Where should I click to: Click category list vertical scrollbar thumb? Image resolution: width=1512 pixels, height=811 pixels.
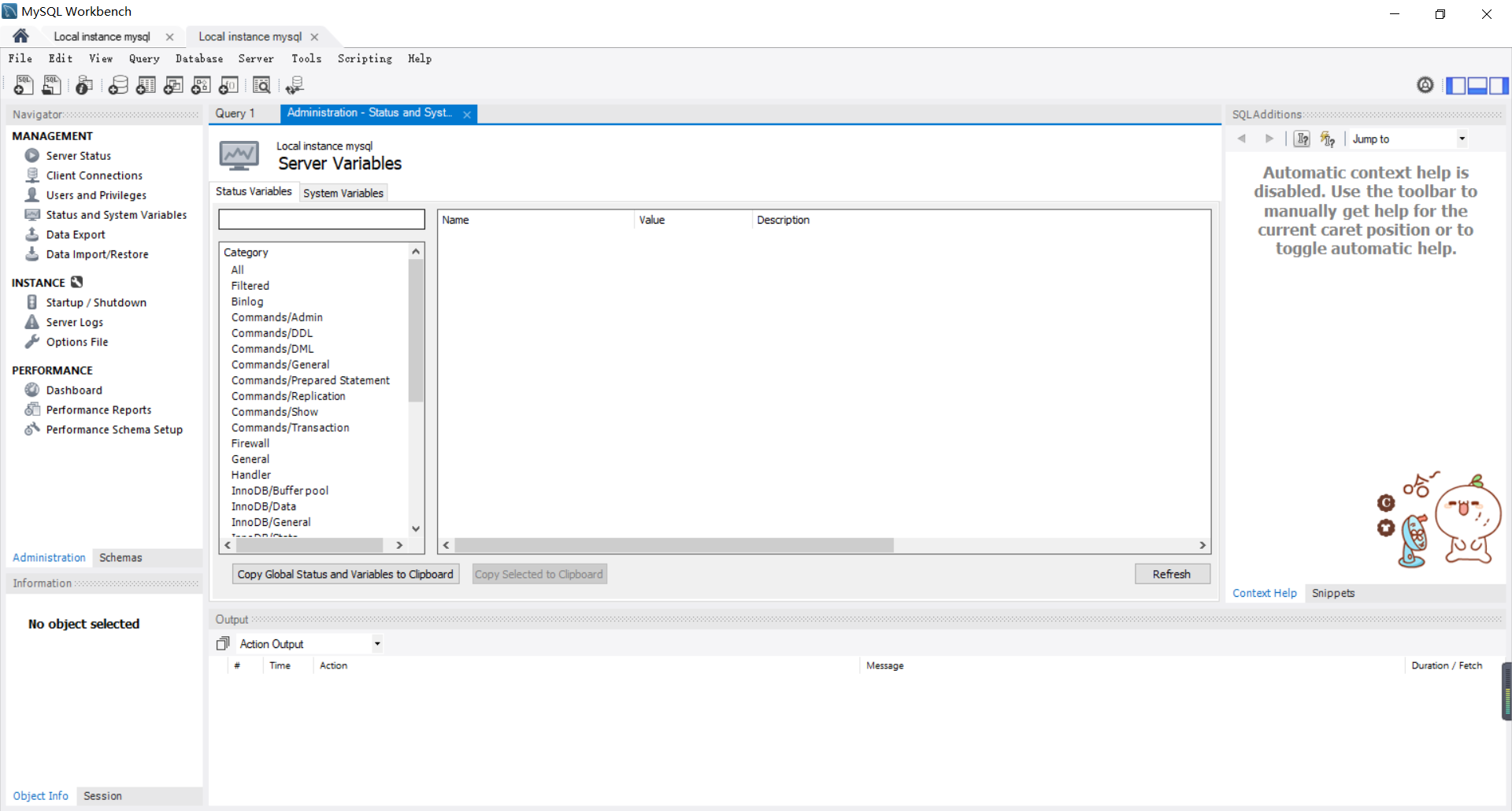tap(416, 331)
